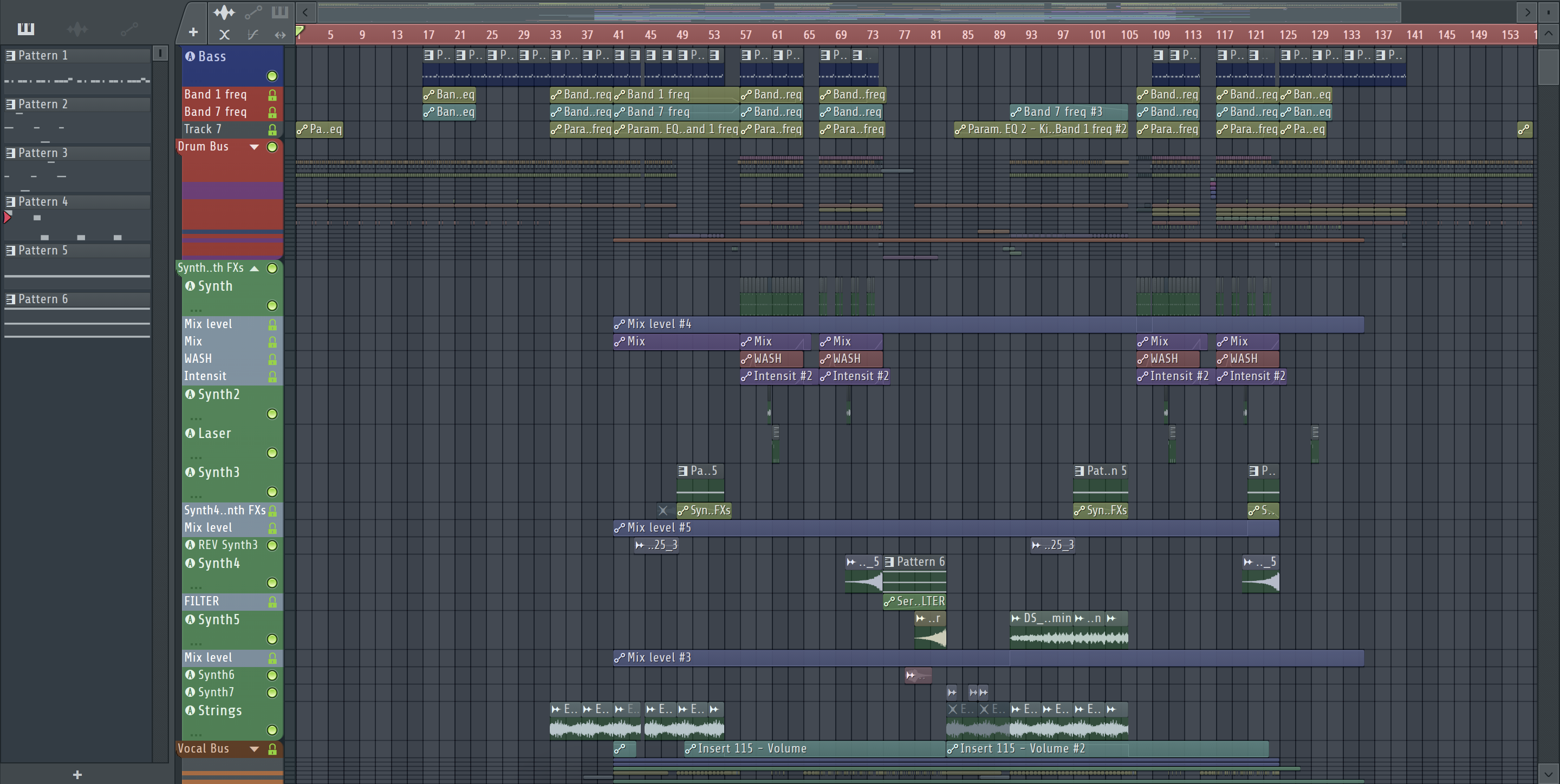Click the picker panel scrollbar handle
Viewport: 1560px width, 784px height.
click(x=160, y=53)
